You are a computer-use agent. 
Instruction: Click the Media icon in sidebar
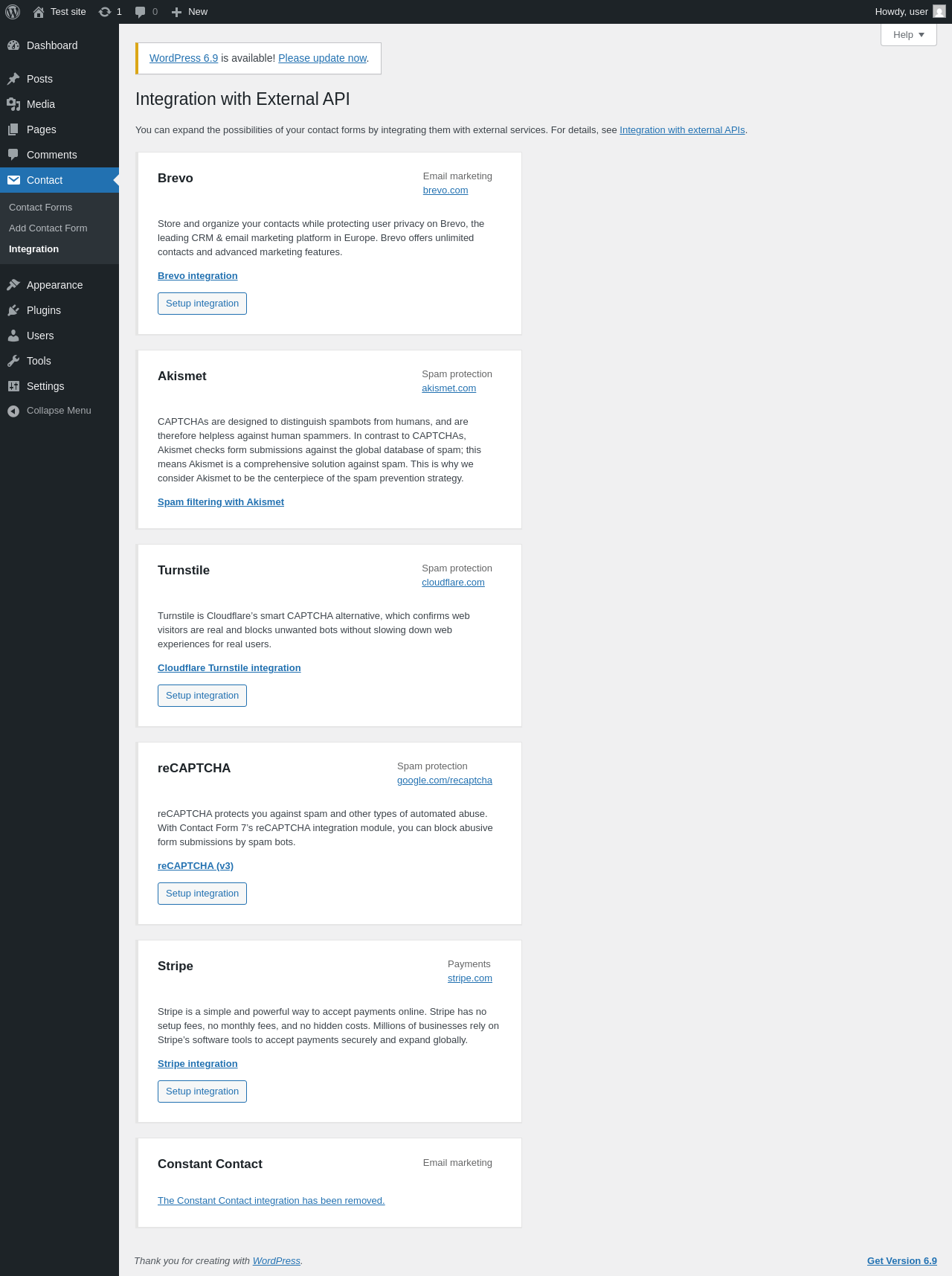pos(13,104)
